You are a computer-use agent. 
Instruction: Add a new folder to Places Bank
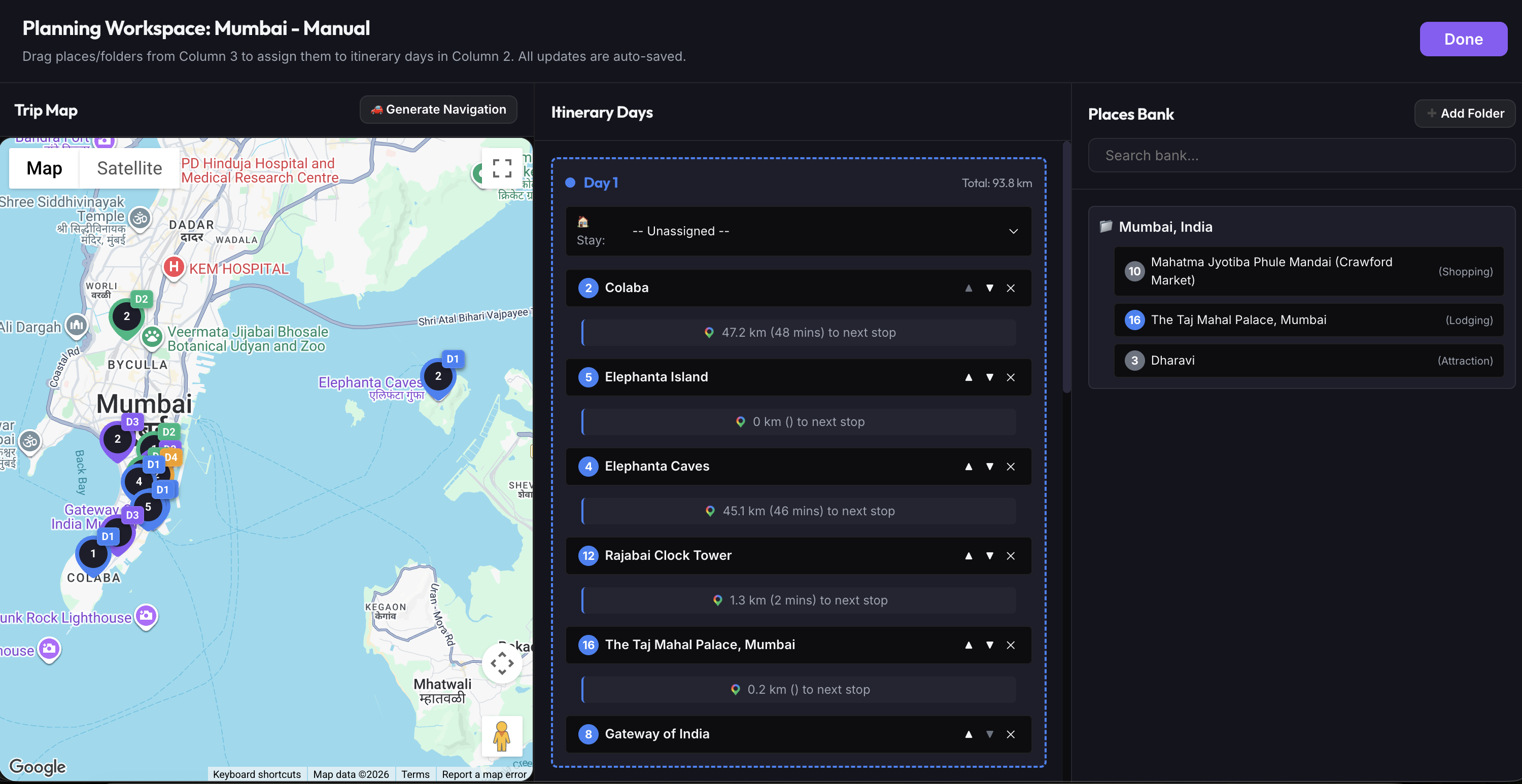point(1465,114)
